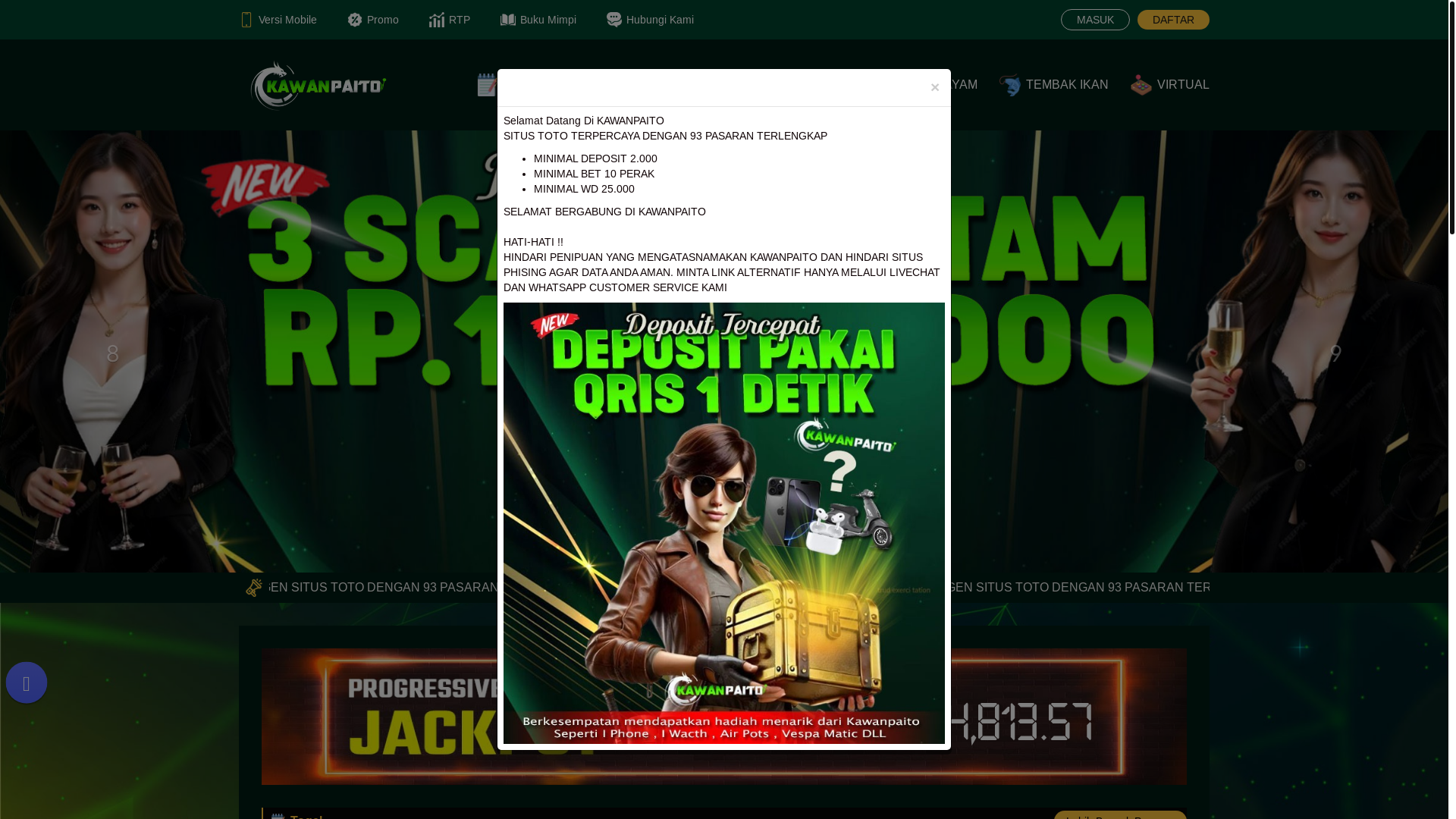Click the Buku Mimpi book icon
Viewport: 1456px width, 819px height.
click(508, 20)
